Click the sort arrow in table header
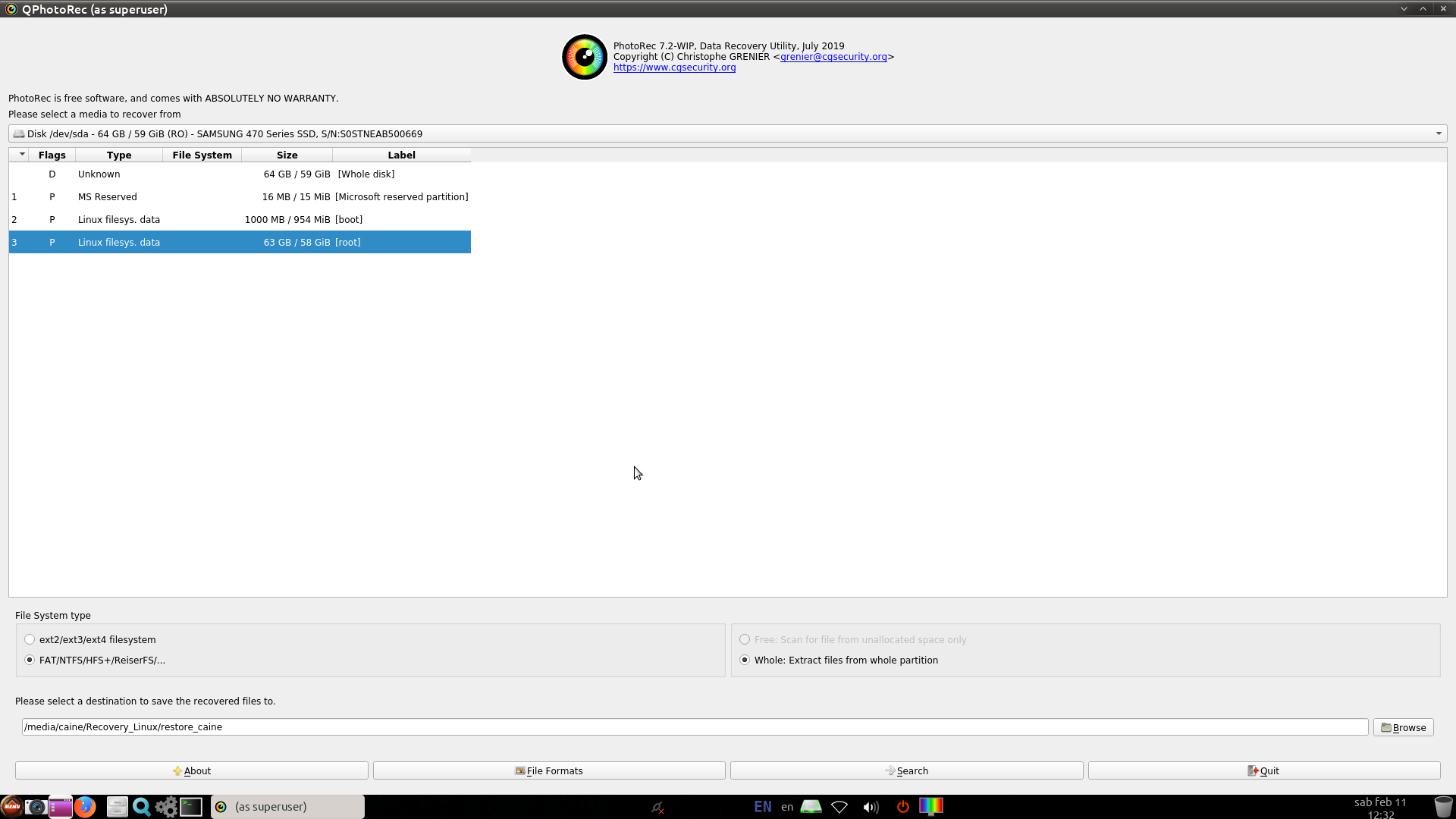Screen dimensions: 1456x819 (x=22, y=155)
